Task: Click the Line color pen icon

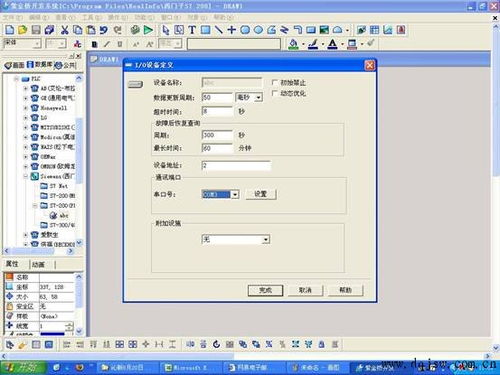Action: click(313, 44)
